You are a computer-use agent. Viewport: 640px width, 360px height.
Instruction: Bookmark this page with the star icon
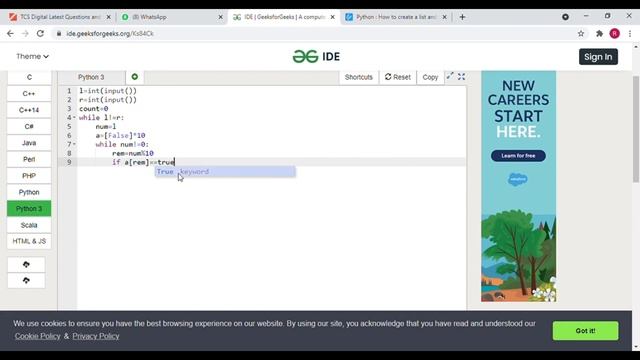[x=581, y=33]
